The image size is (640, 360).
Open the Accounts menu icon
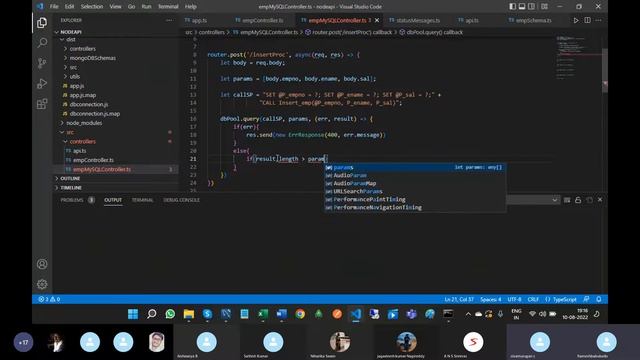click(42, 264)
